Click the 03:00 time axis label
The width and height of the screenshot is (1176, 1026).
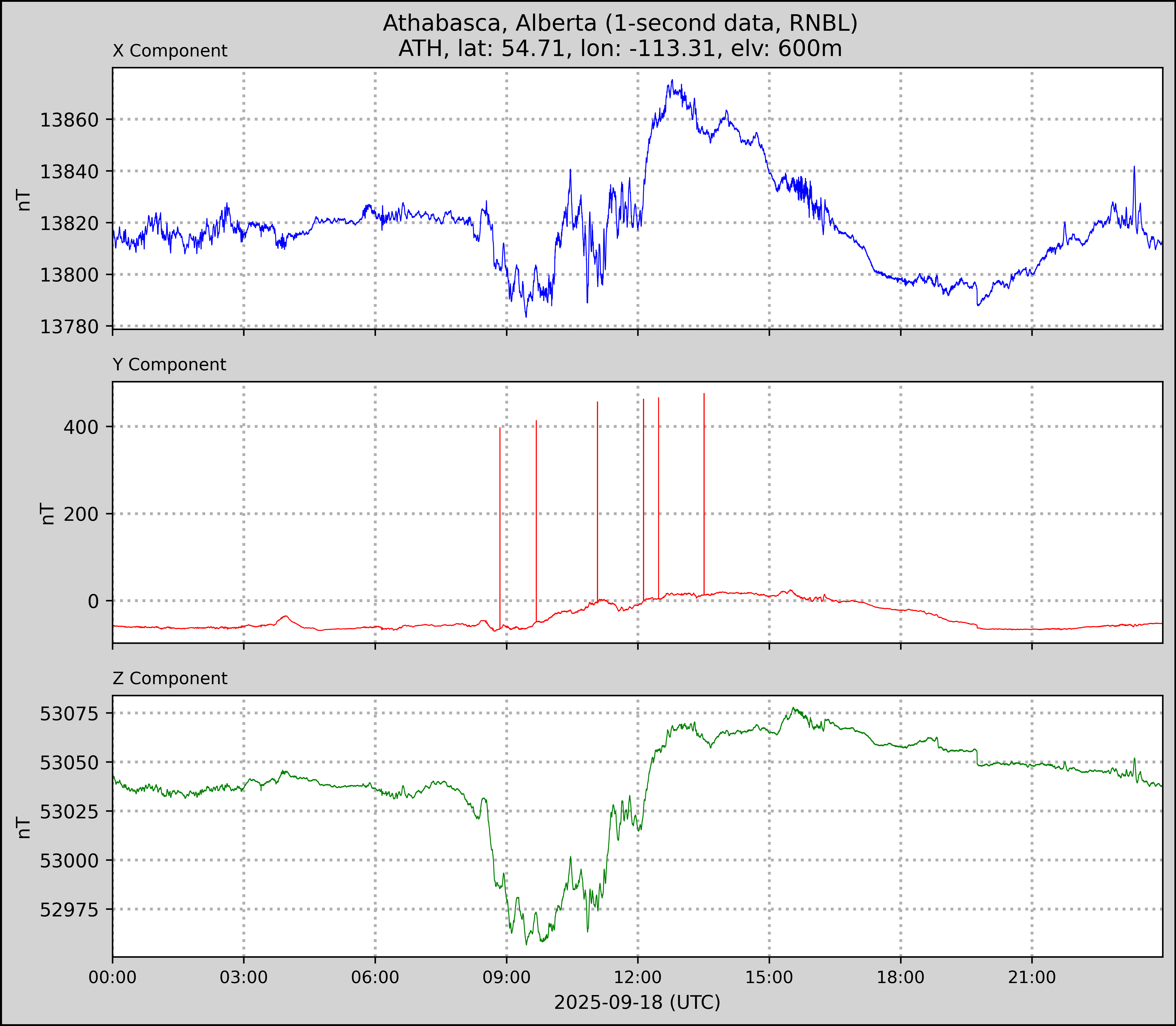(244, 977)
